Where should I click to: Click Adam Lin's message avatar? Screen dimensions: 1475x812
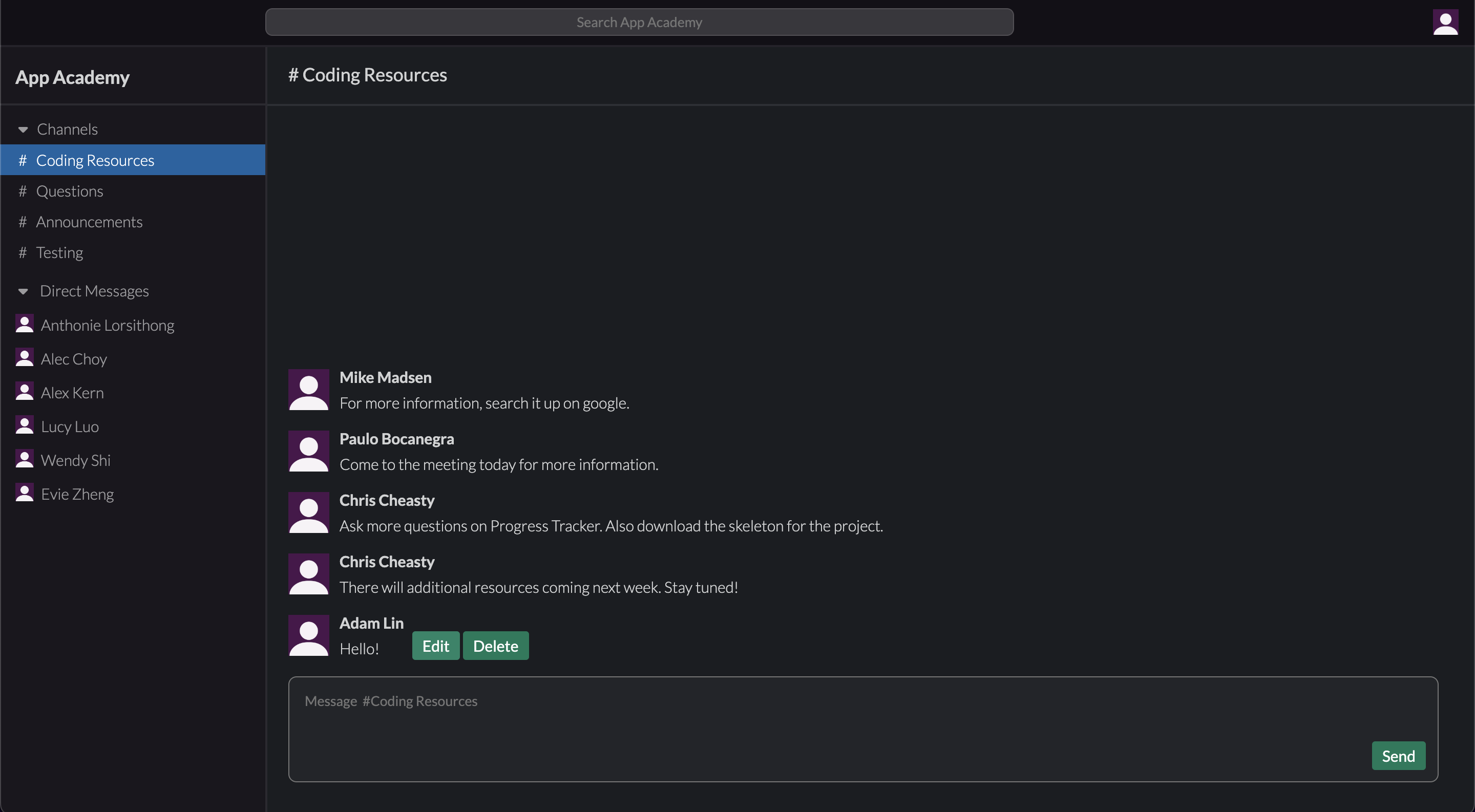tap(309, 635)
